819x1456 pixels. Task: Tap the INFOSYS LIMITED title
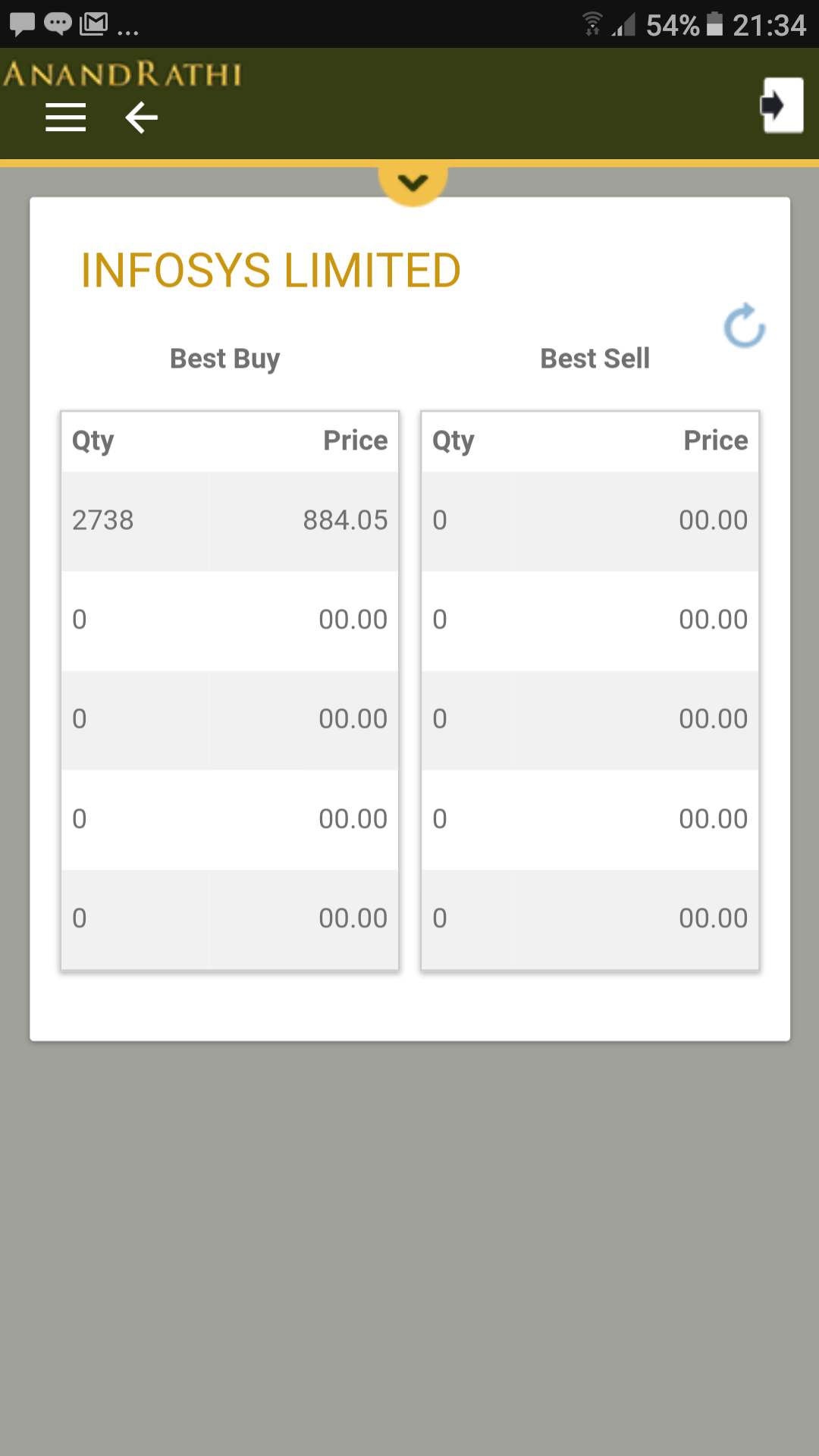coord(271,271)
